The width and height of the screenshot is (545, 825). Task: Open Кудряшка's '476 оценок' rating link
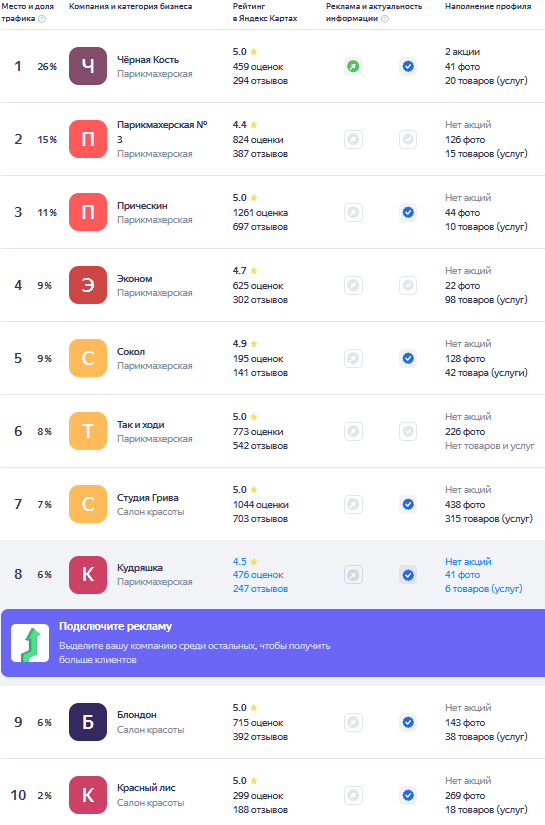coord(258,575)
